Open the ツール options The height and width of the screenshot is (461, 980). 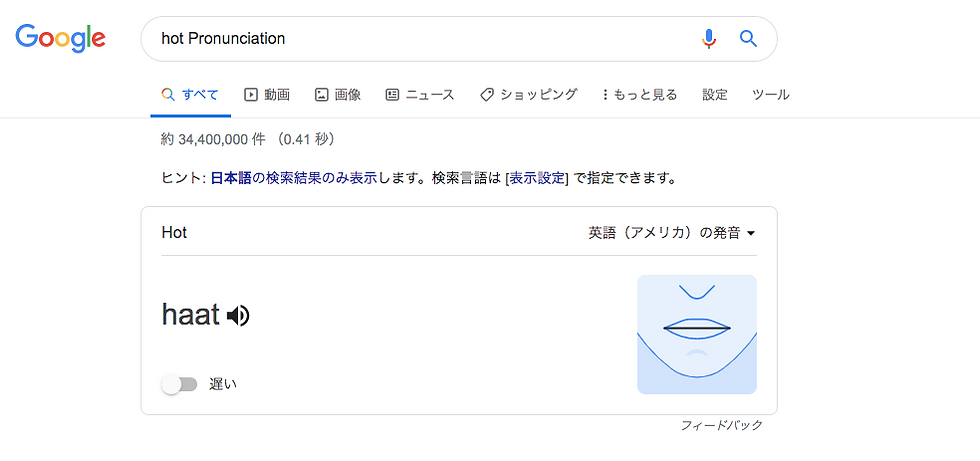pyautogui.click(x=770, y=95)
